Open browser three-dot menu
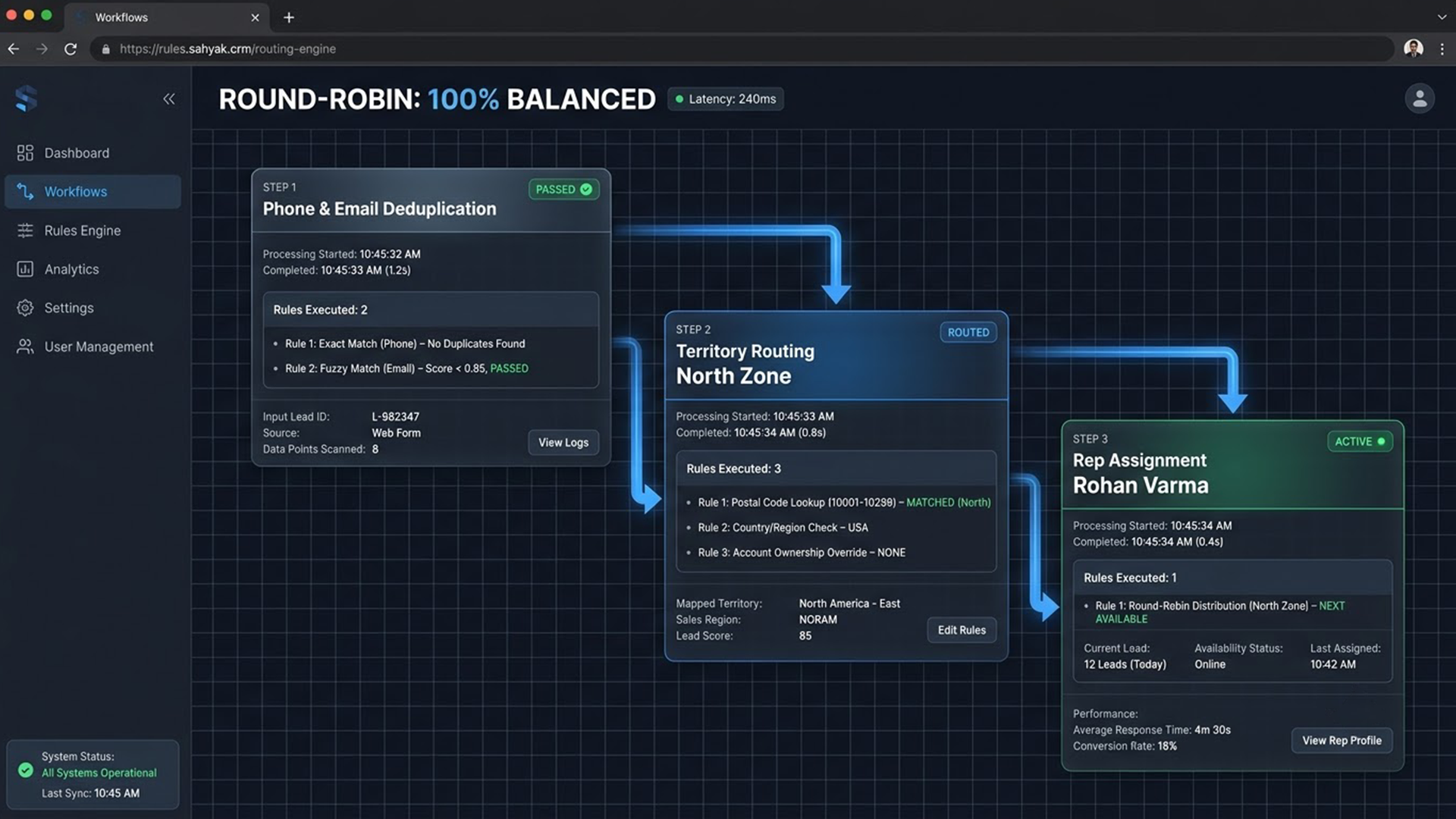The width and height of the screenshot is (1456, 819). tap(1442, 49)
